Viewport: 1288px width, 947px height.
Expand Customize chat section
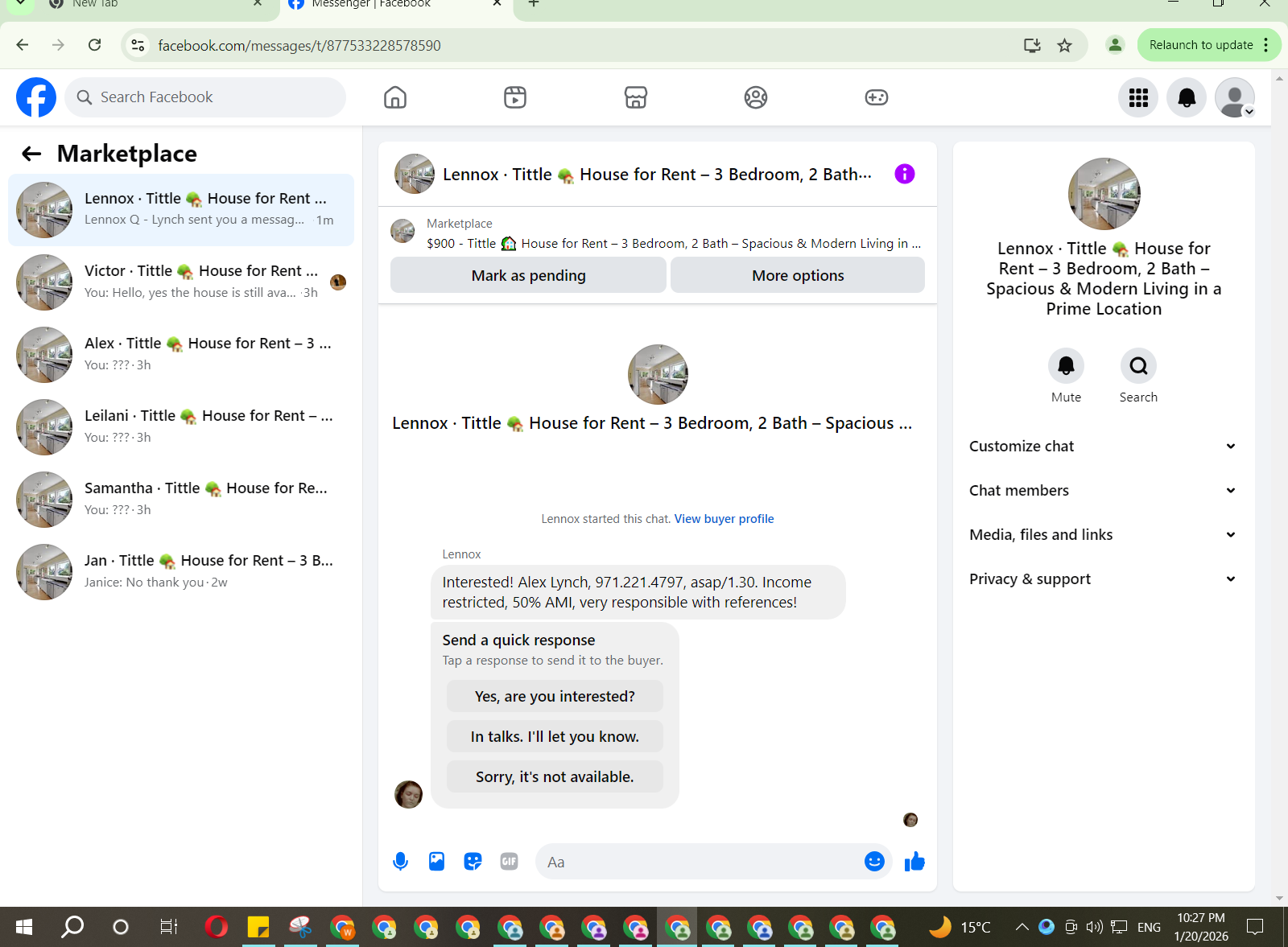[x=1102, y=447]
